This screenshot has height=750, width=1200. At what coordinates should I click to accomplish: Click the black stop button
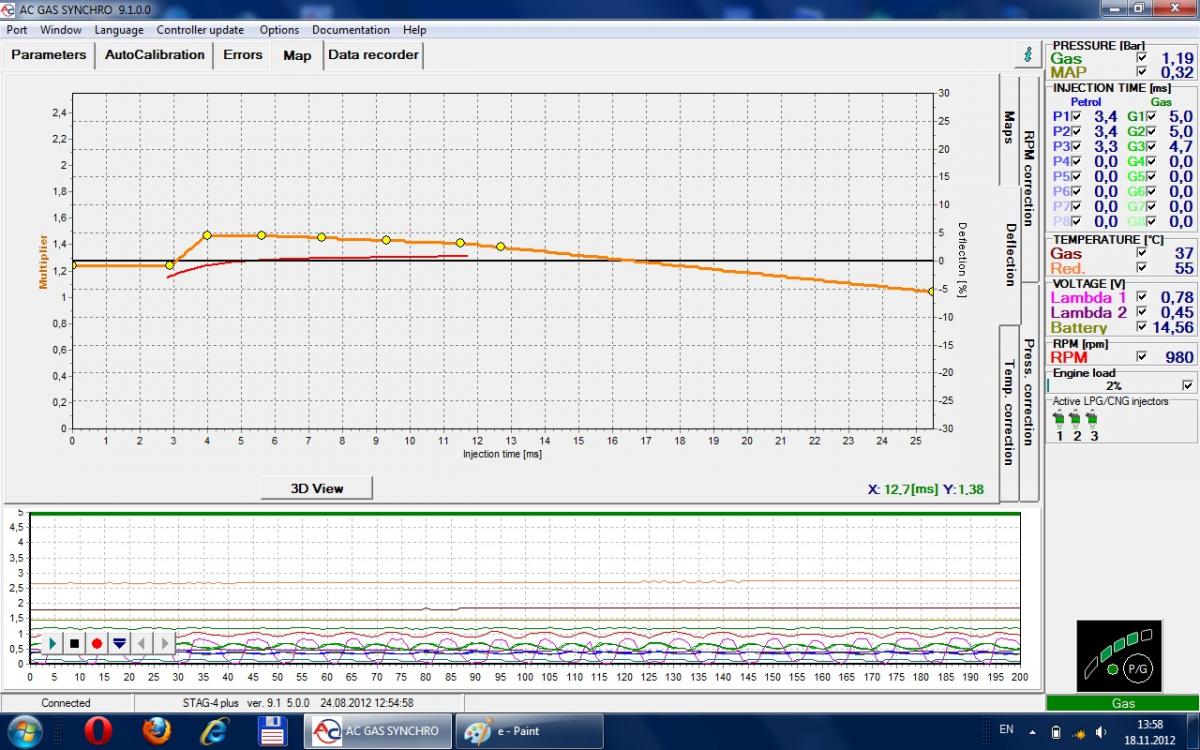[x=74, y=643]
